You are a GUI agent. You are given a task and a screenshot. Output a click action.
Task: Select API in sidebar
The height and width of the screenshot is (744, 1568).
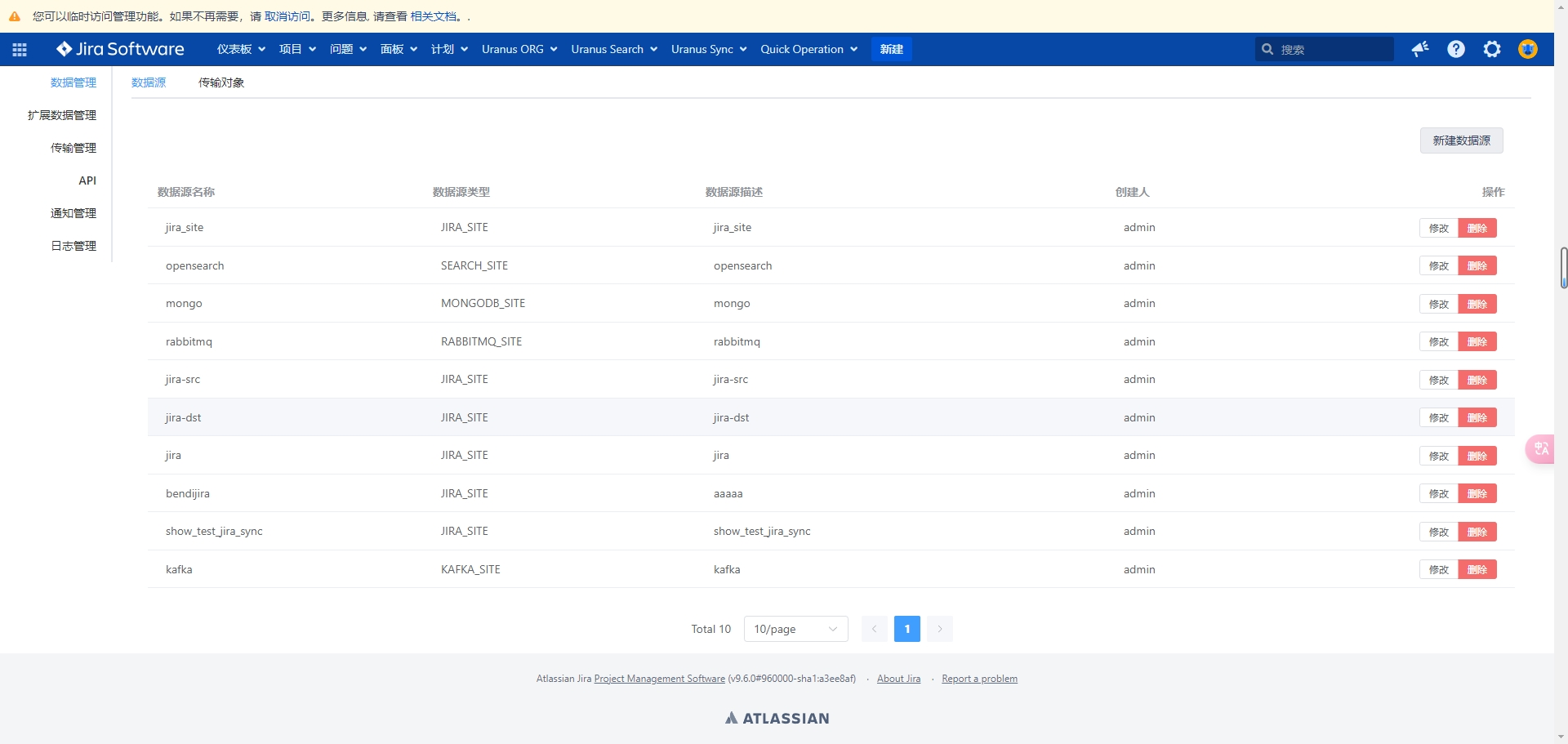click(87, 180)
